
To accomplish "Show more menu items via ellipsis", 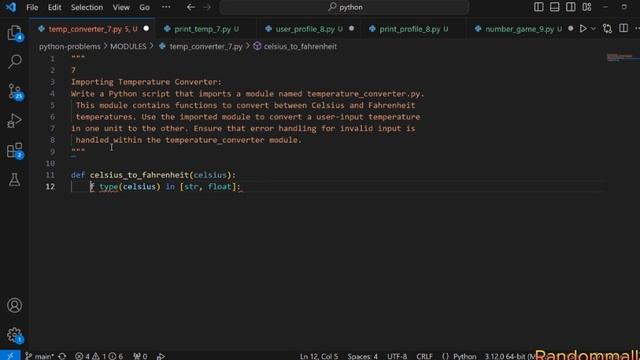I will [x=166, y=7].
